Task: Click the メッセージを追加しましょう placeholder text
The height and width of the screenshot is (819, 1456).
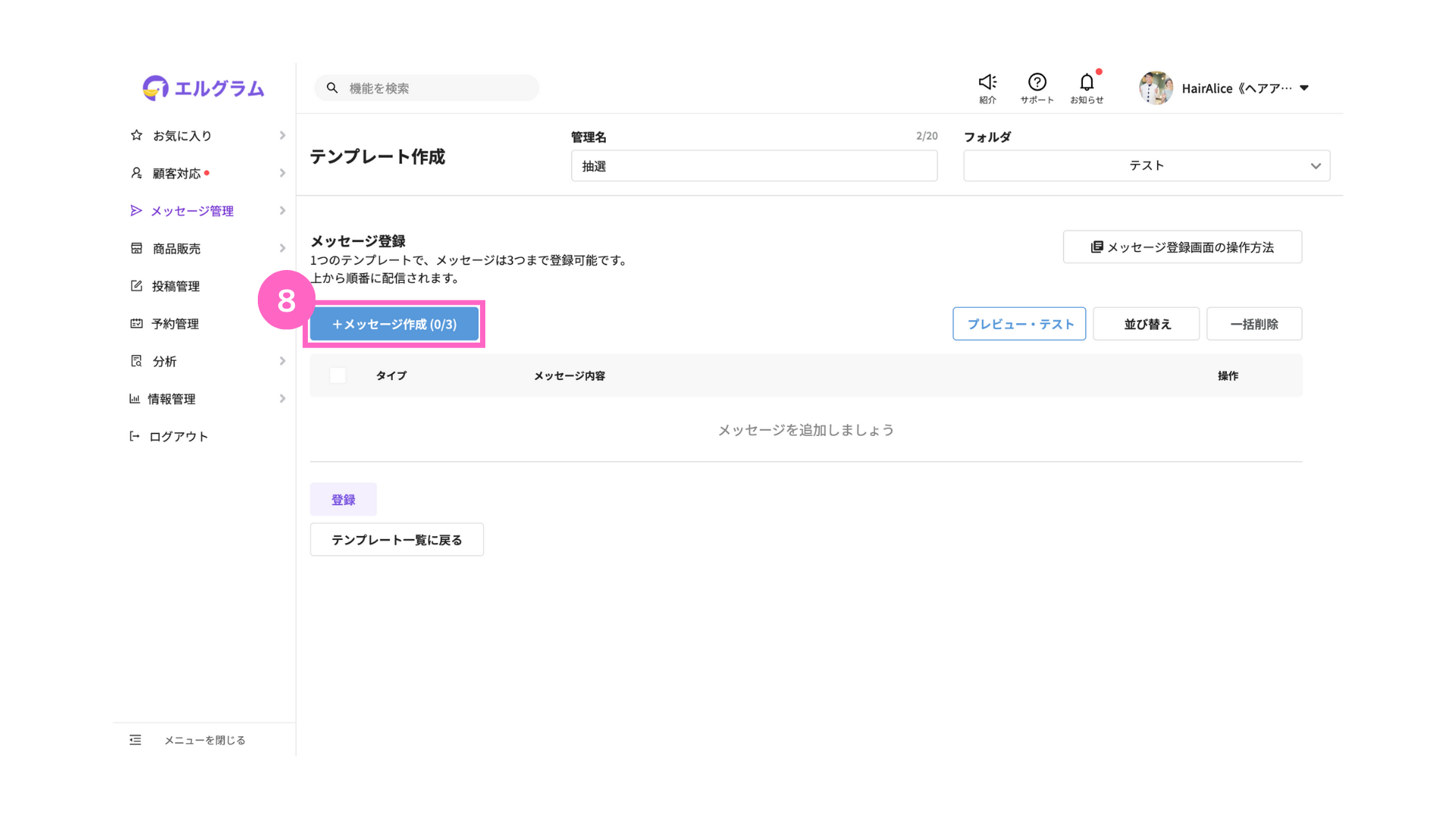Action: [806, 430]
